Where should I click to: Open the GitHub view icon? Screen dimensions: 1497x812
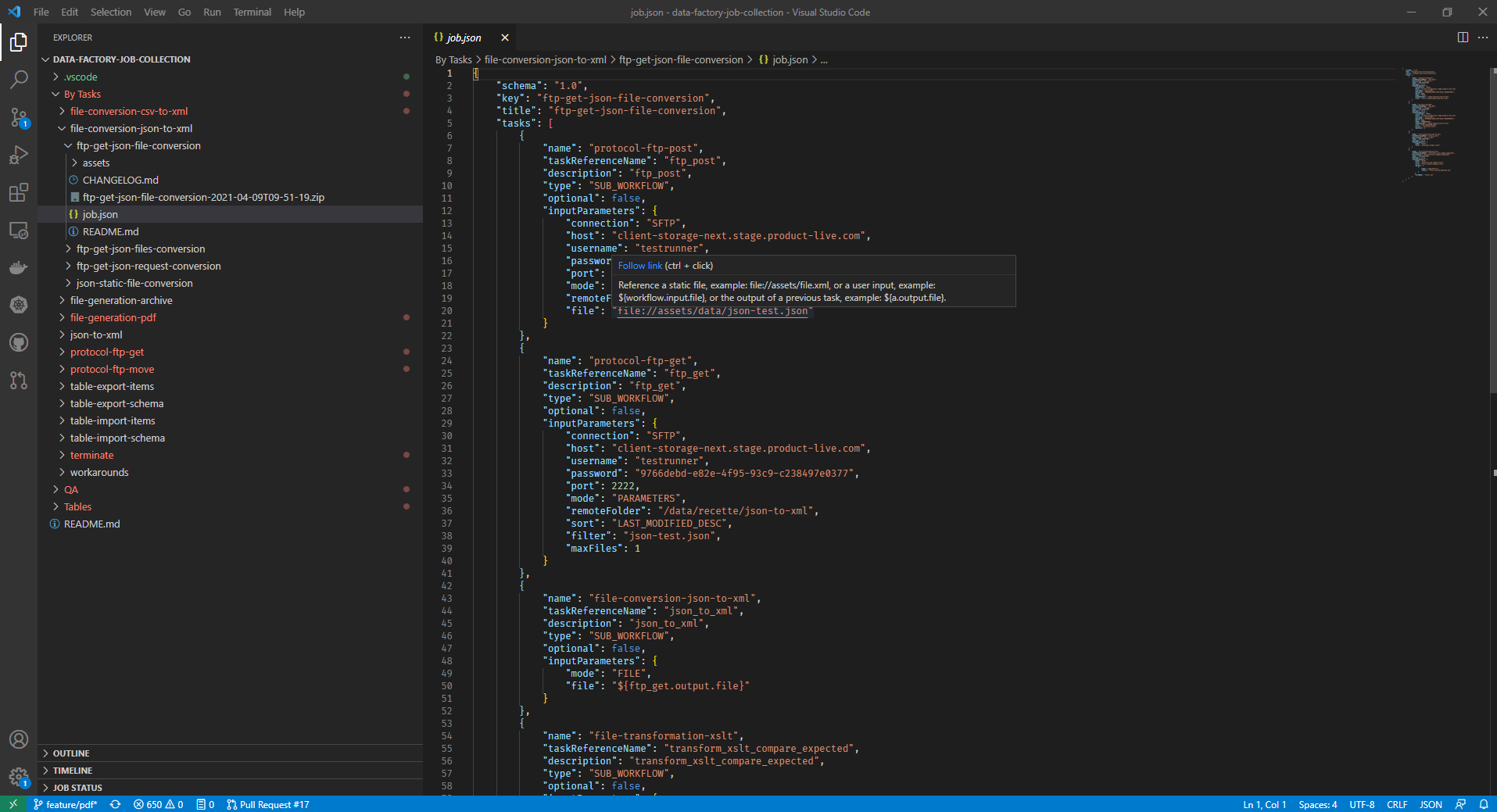19,342
